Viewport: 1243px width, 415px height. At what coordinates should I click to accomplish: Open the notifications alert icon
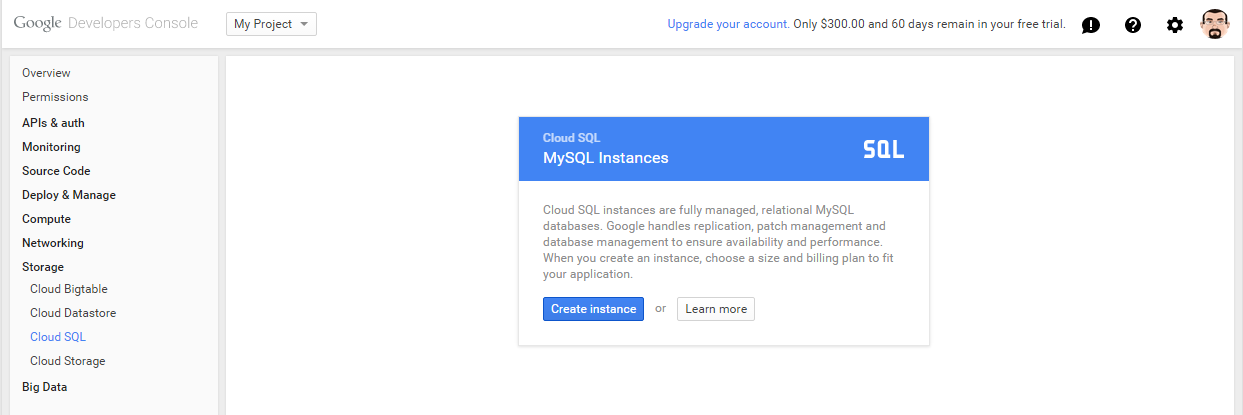pos(1091,25)
